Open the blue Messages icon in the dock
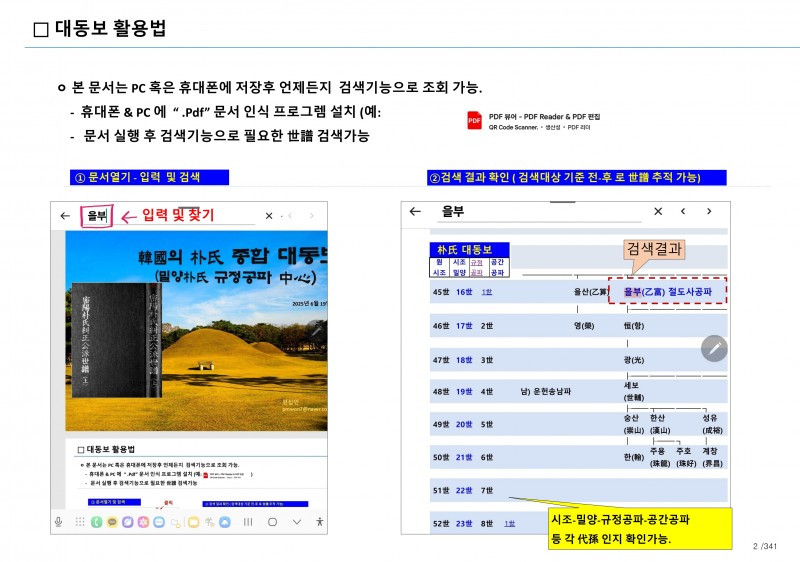Viewport: 800px width, 562px height. [159, 522]
